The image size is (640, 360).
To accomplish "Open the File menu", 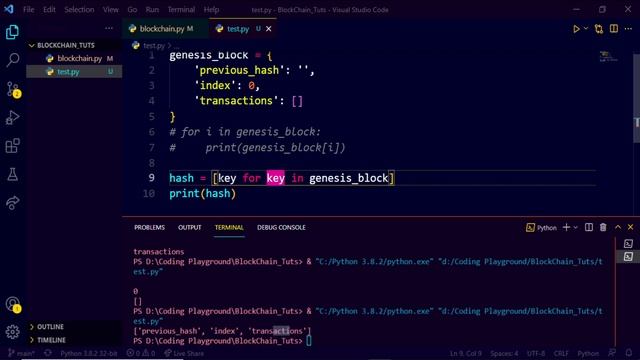I will pos(29,9).
